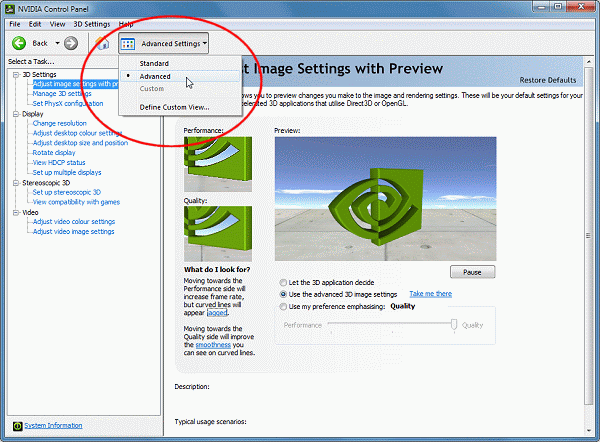The height and width of the screenshot is (442, 600).
Task: Click the Pause button under preview
Action: coord(473,272)
